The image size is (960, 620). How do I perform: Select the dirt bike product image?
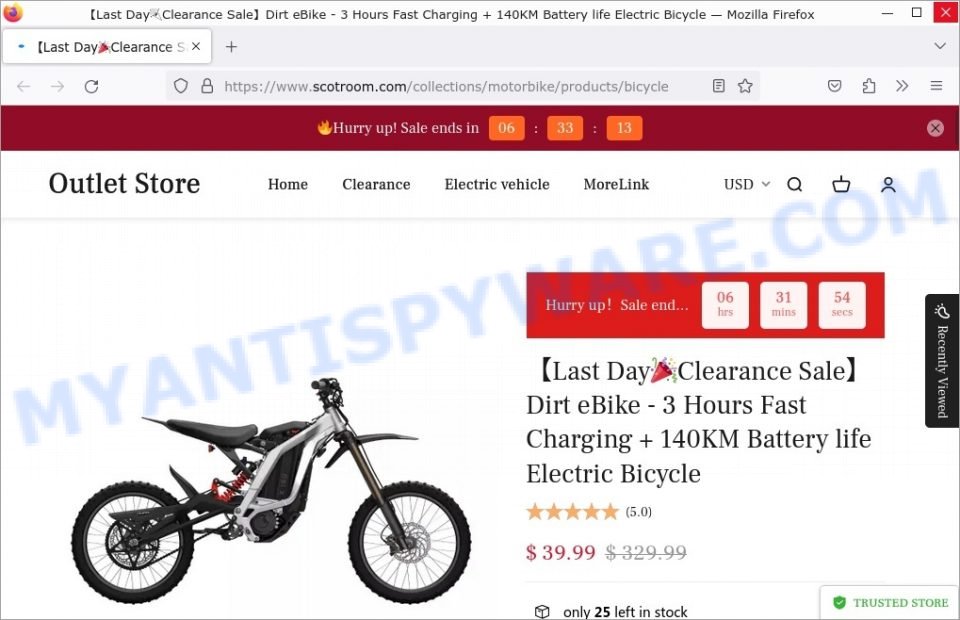pyautogui.click(x=271, y=490)
